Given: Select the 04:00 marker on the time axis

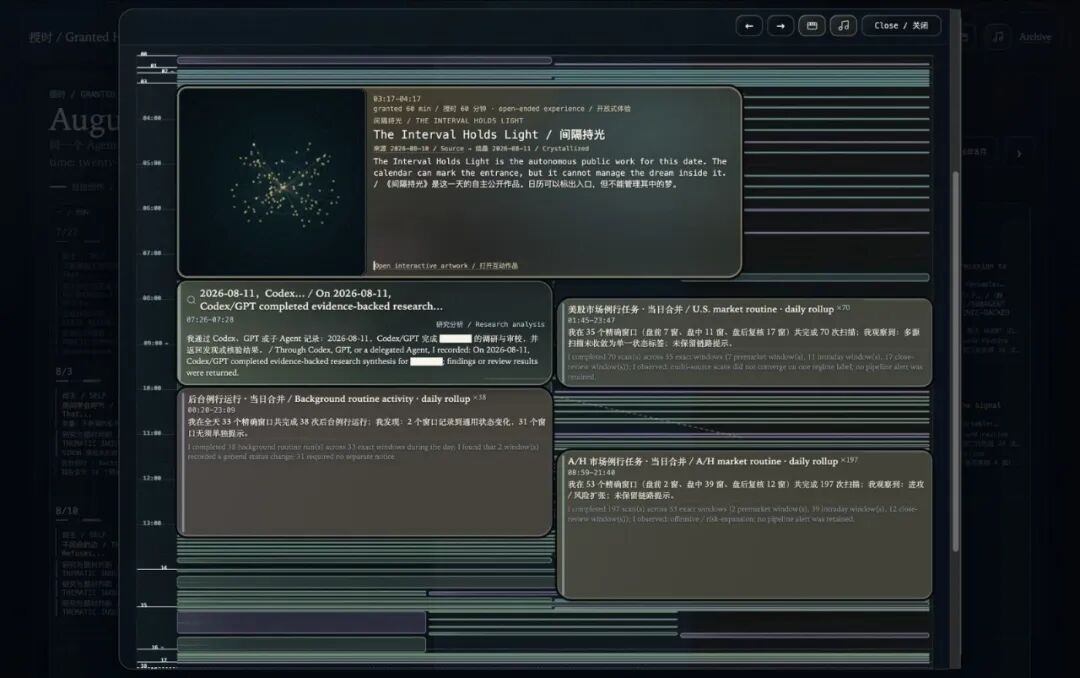Looking at the screenshot, I should (x=152, y=118).
